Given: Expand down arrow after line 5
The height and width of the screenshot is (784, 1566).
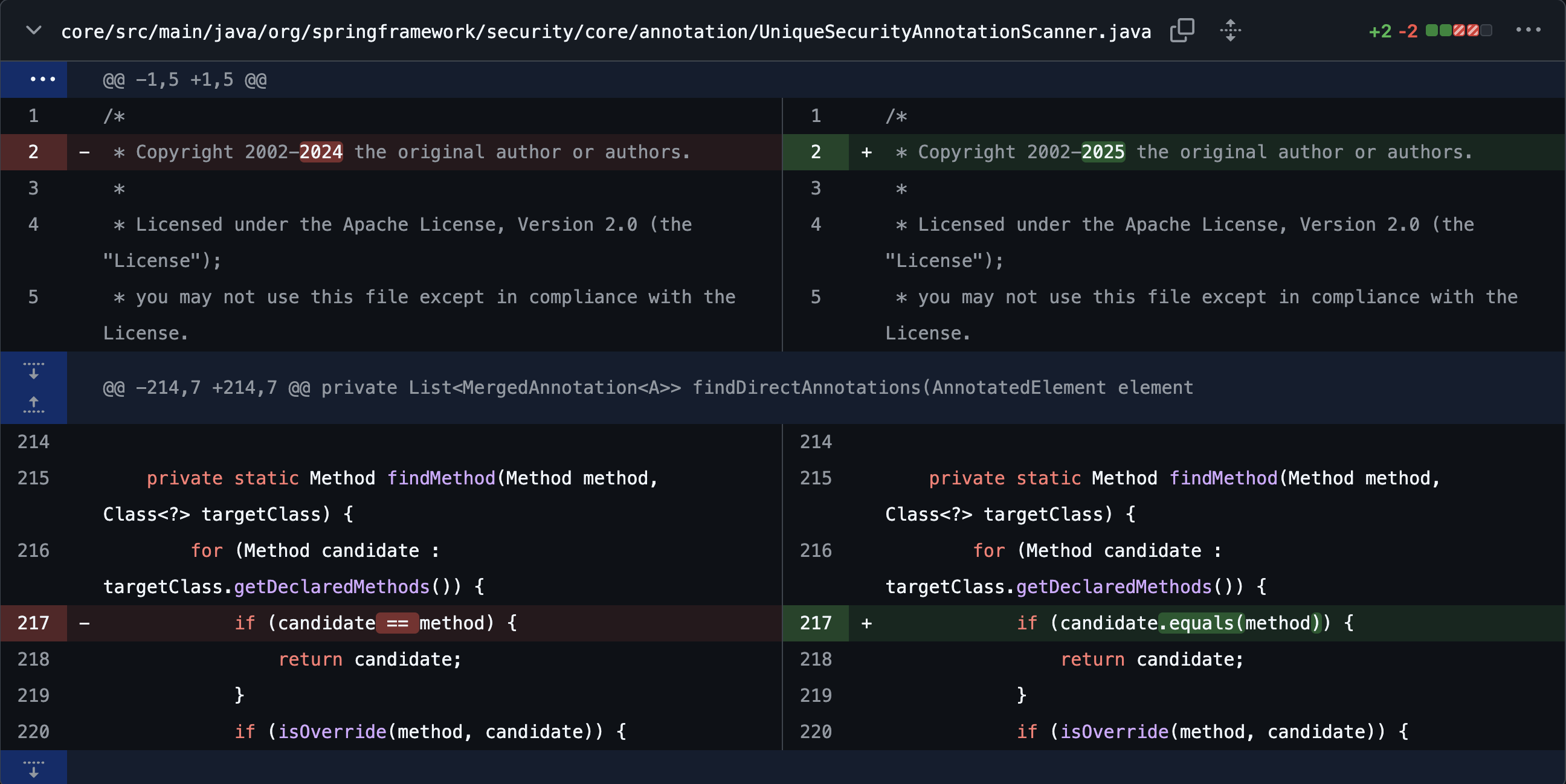Looking at the screenshot, I should click(x=34, y=370).
